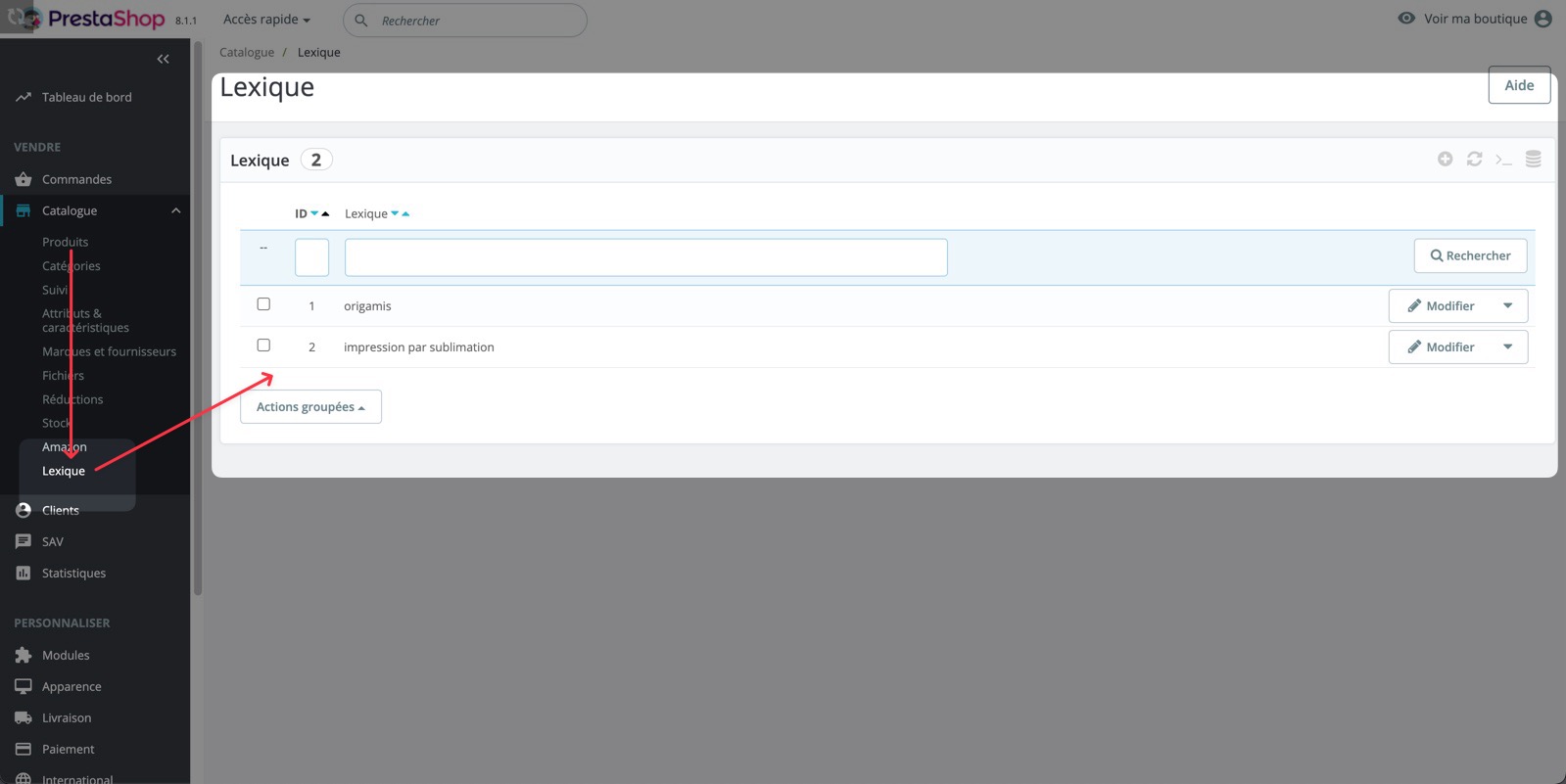The height and width of the screenshot is (784, 1566).
Task: Open Statistiques in the sidebar
Action: pyautogui.click(x=73, y=573)
